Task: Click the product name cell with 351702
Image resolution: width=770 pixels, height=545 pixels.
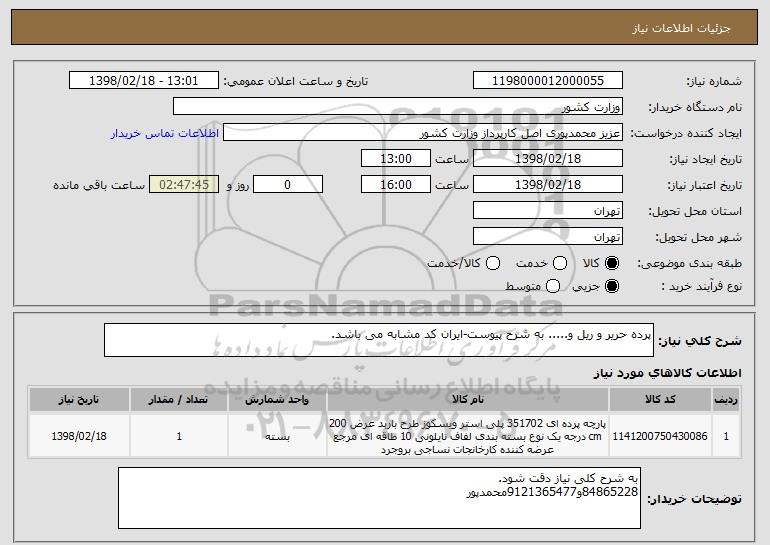Action: (468, 436)
